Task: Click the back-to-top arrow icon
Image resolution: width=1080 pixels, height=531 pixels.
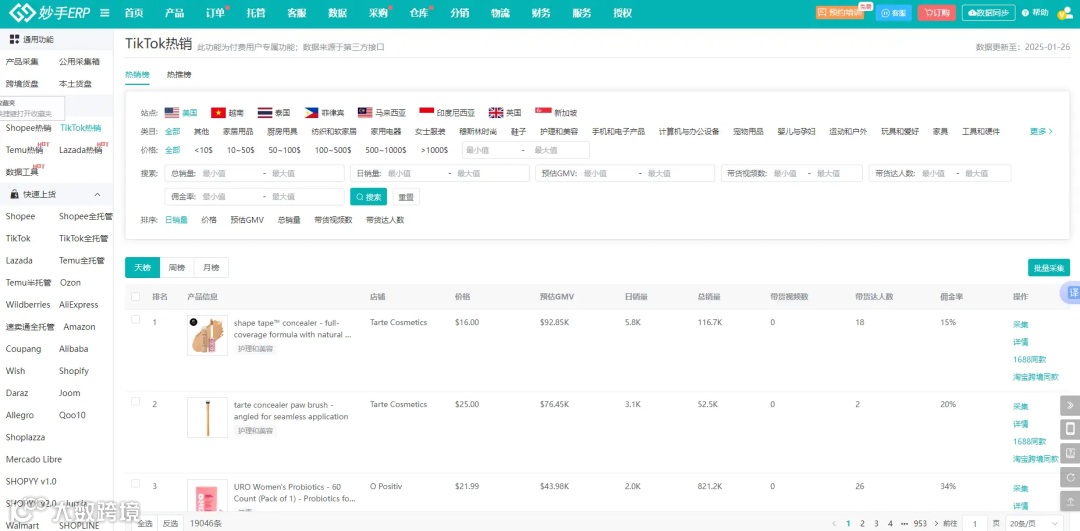Action: coord(1070,501)
